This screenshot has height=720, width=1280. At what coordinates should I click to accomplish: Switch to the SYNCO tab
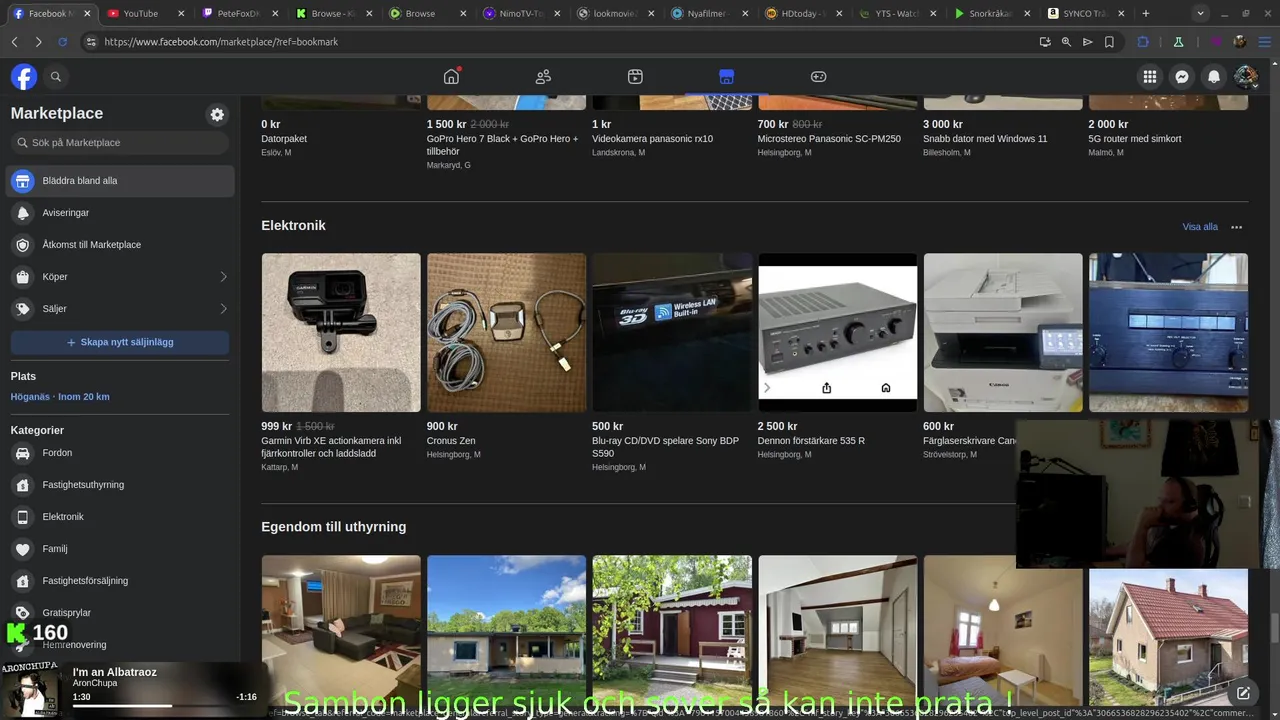(x=1085, y=14)
